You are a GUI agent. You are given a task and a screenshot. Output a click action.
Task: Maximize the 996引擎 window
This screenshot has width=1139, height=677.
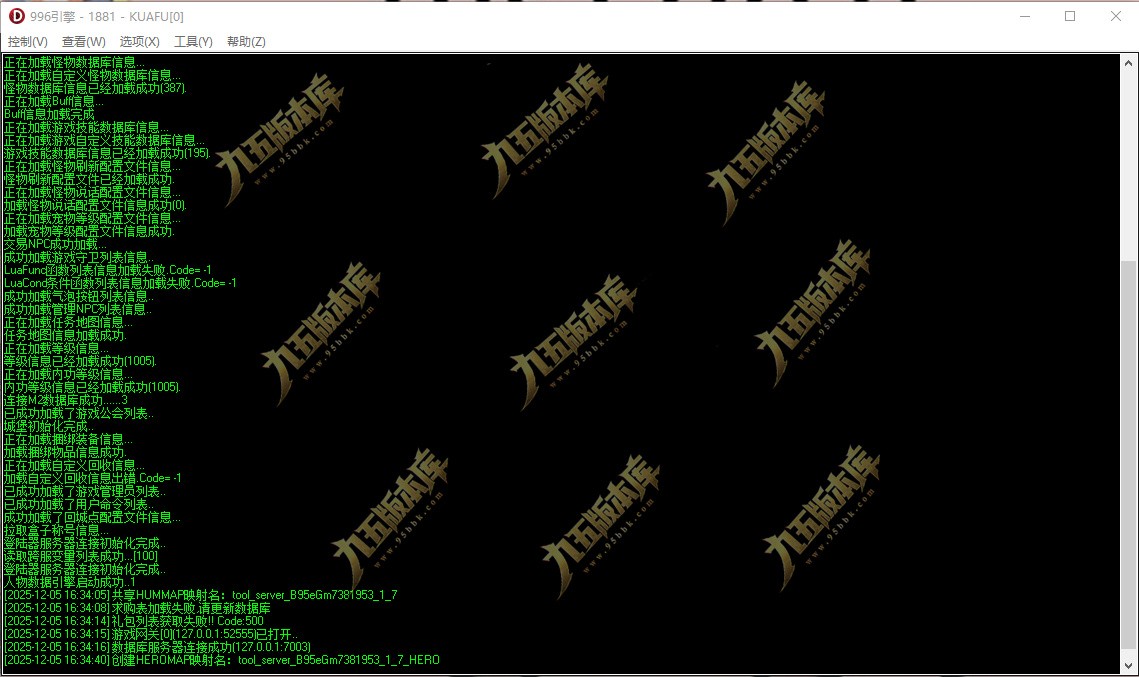click(x=1070, y=16)
